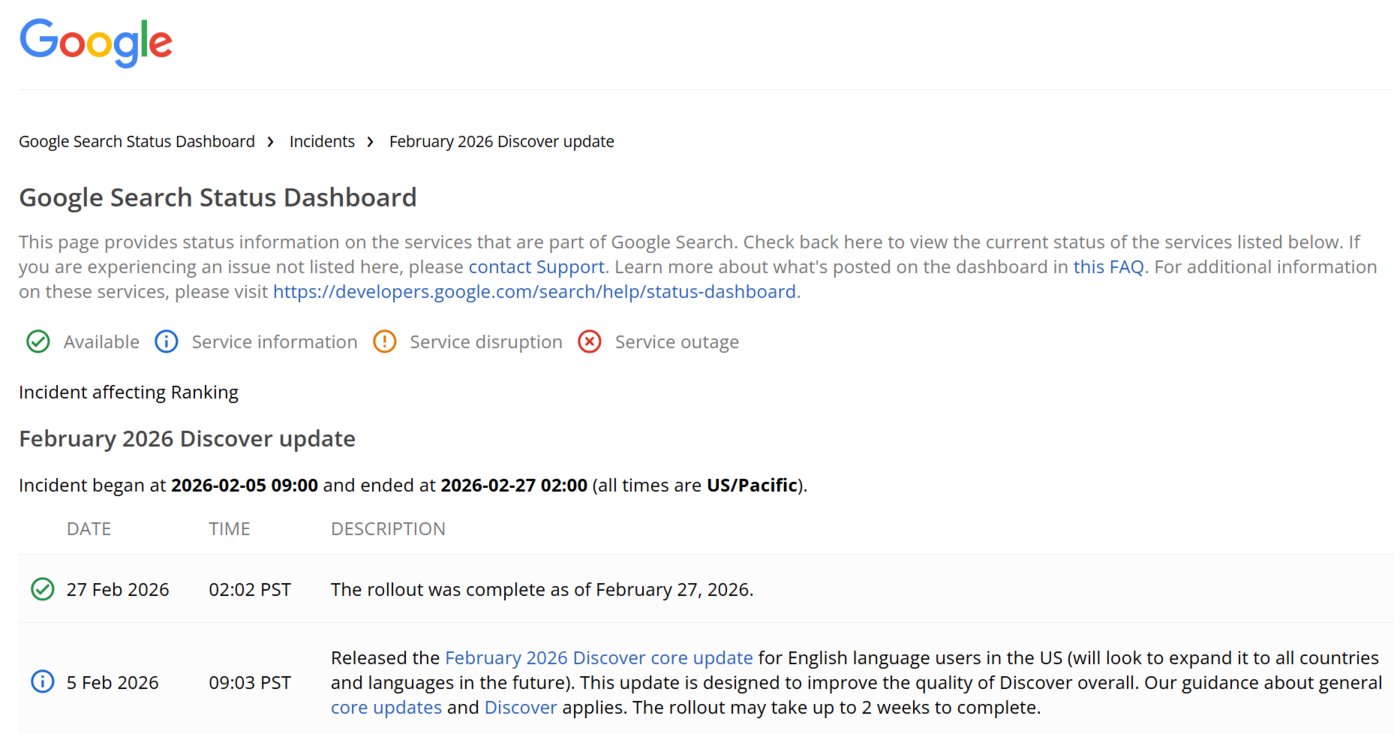The height and width of the screenshot is (734, 1400).
Task: Open the core updates link
Action: pyautogui.click(x=386, y=707)
